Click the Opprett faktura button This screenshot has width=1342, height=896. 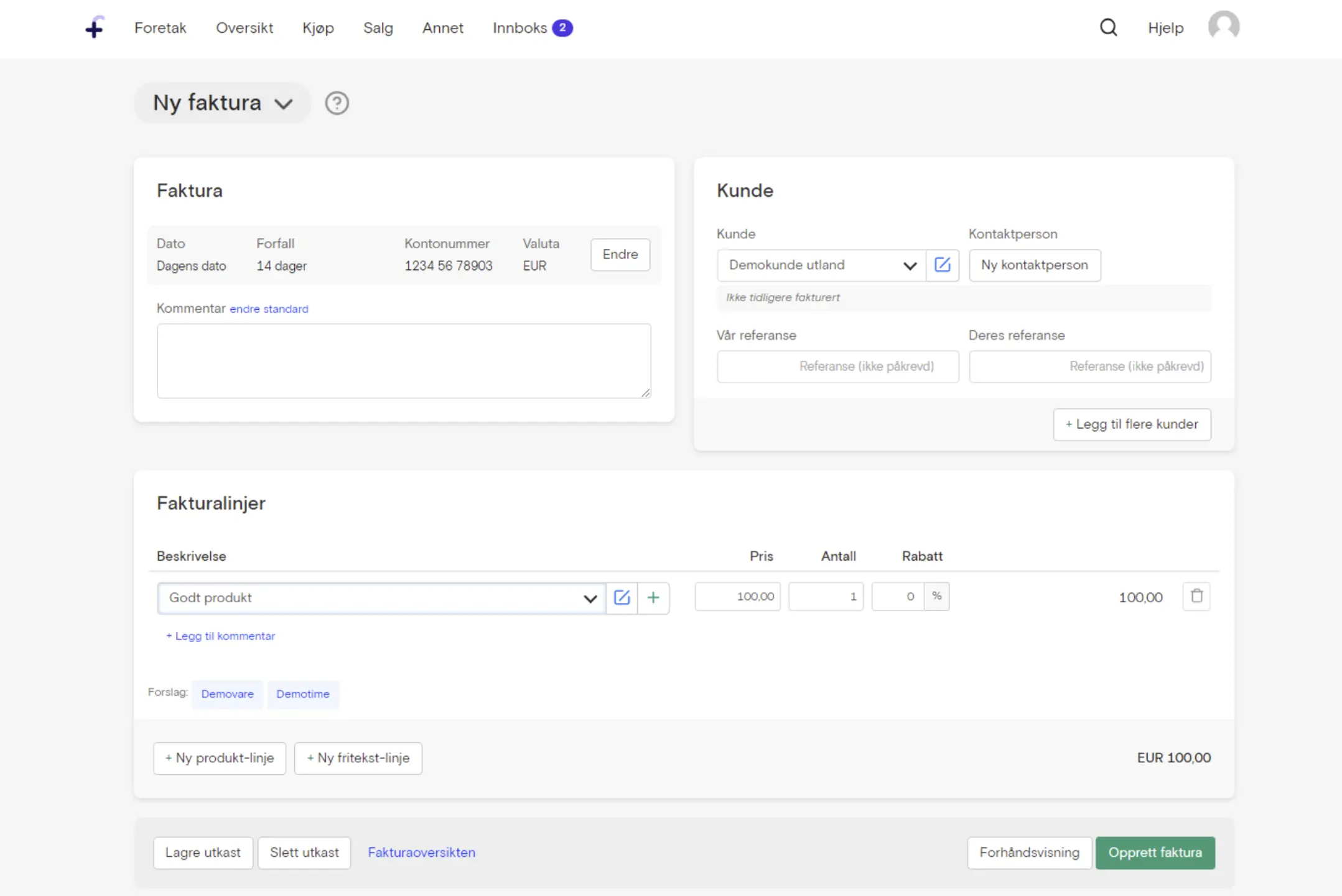[1155, 852]
